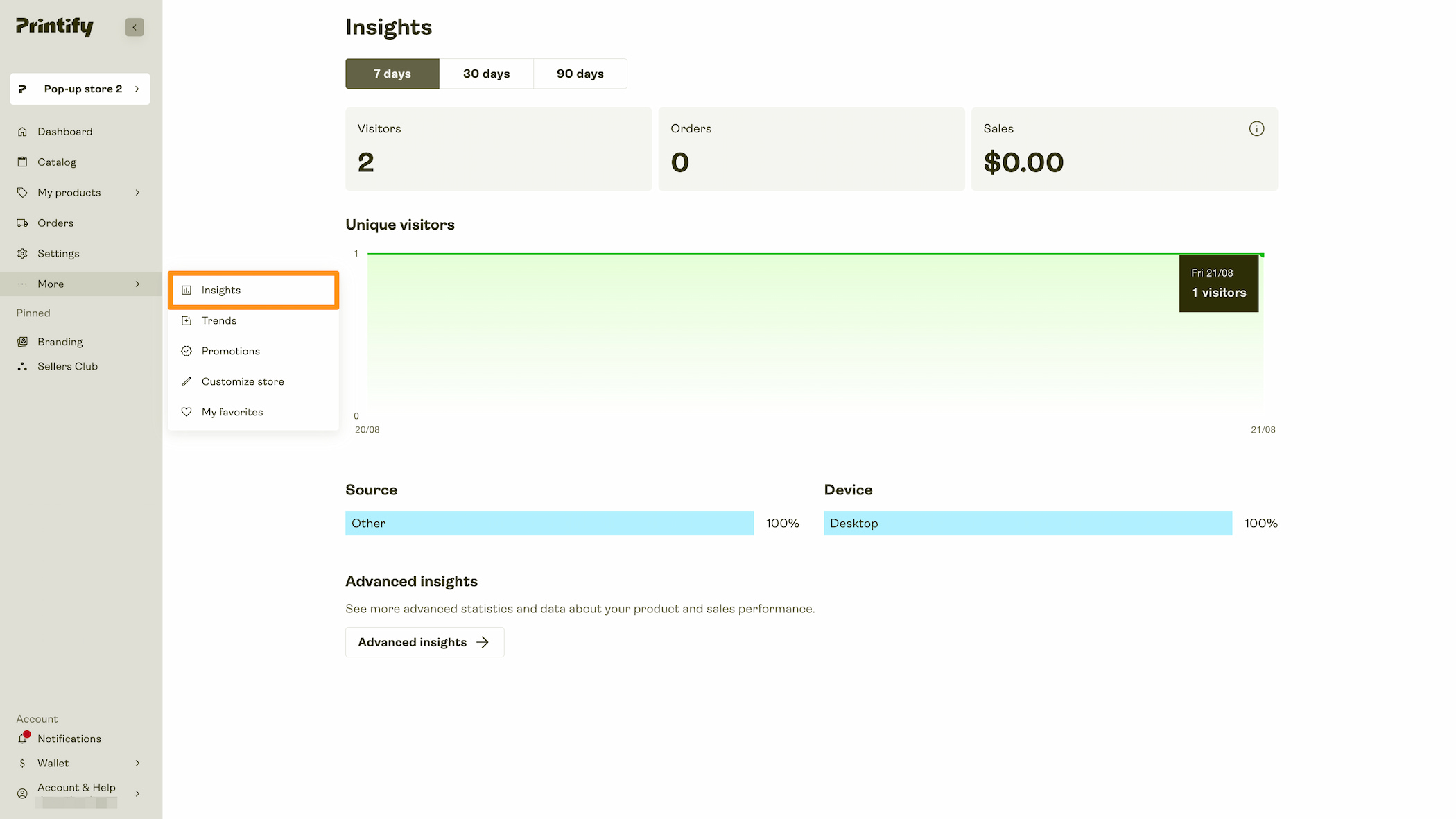
Task: Select the 7 days tab
Action: click(x=392, y=74)
